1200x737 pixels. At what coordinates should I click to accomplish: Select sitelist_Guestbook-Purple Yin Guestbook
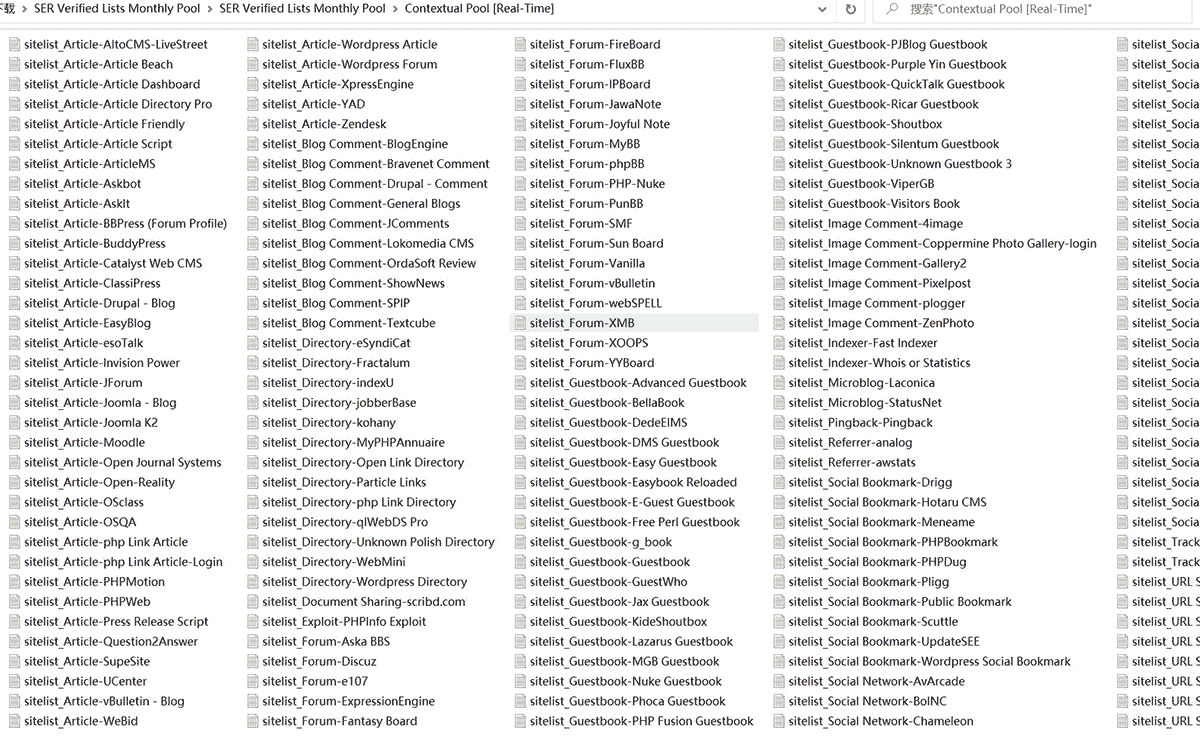[x=897, y=64]
